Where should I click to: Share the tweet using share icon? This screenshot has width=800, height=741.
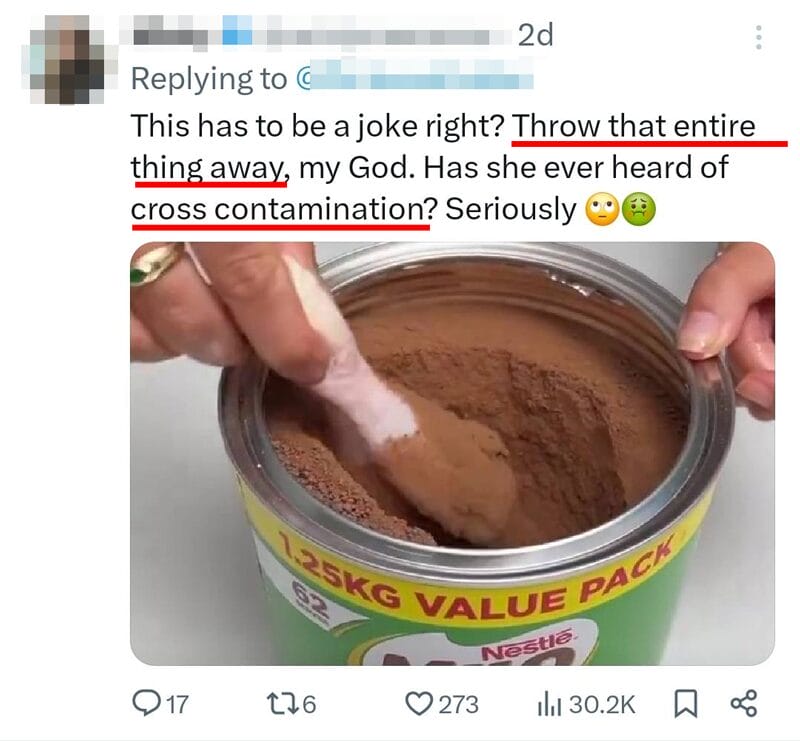pyautogui.click(x=744, y=703)
